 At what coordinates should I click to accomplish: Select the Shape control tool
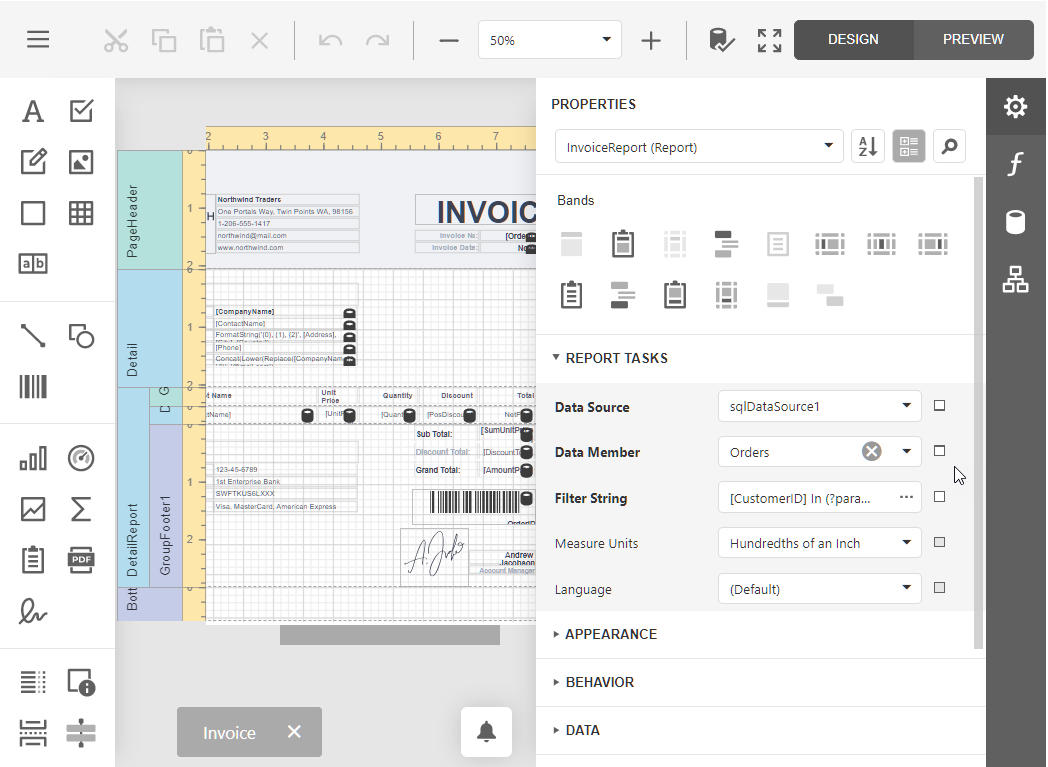click(x=81, y=335)
